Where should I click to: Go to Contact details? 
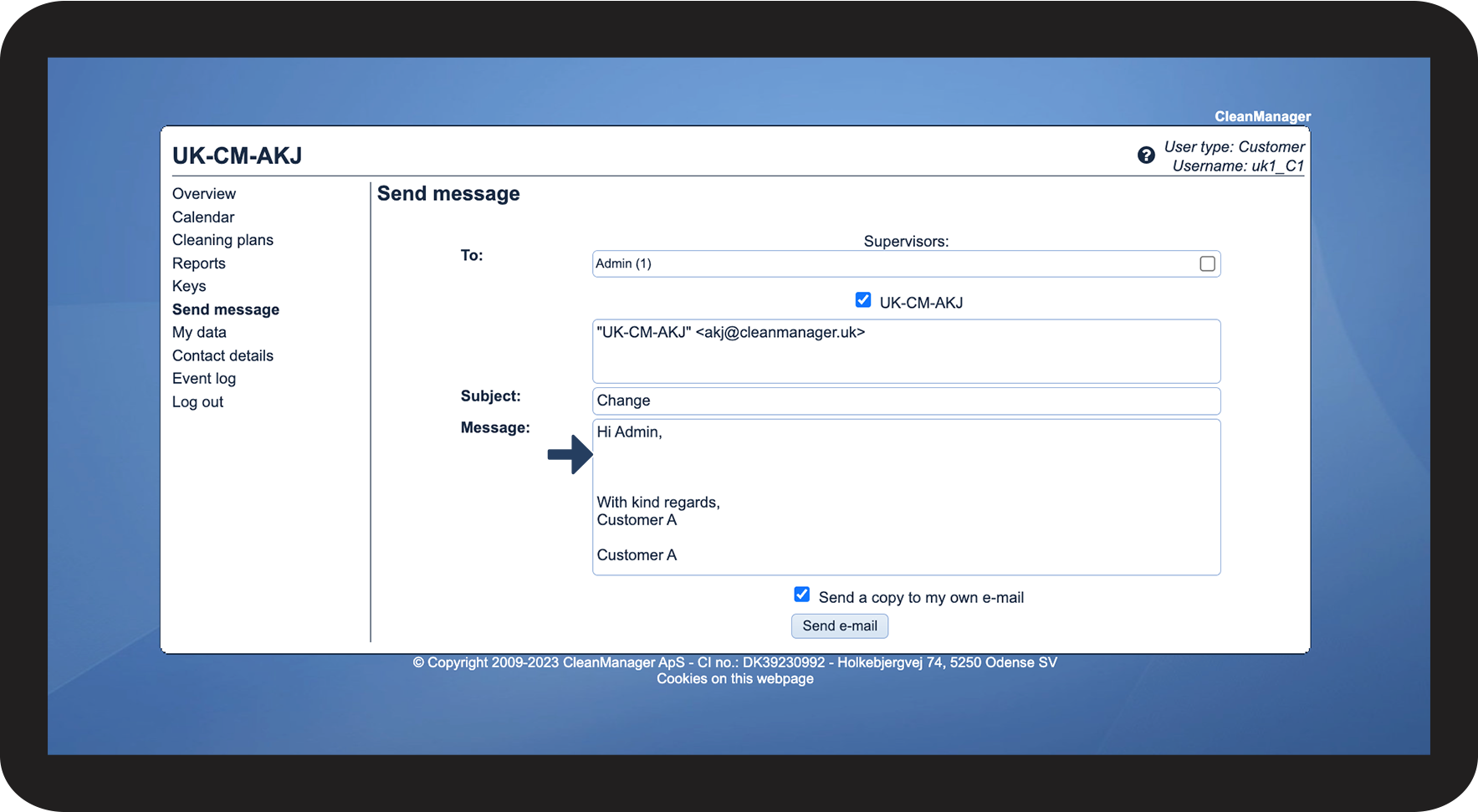222,355
